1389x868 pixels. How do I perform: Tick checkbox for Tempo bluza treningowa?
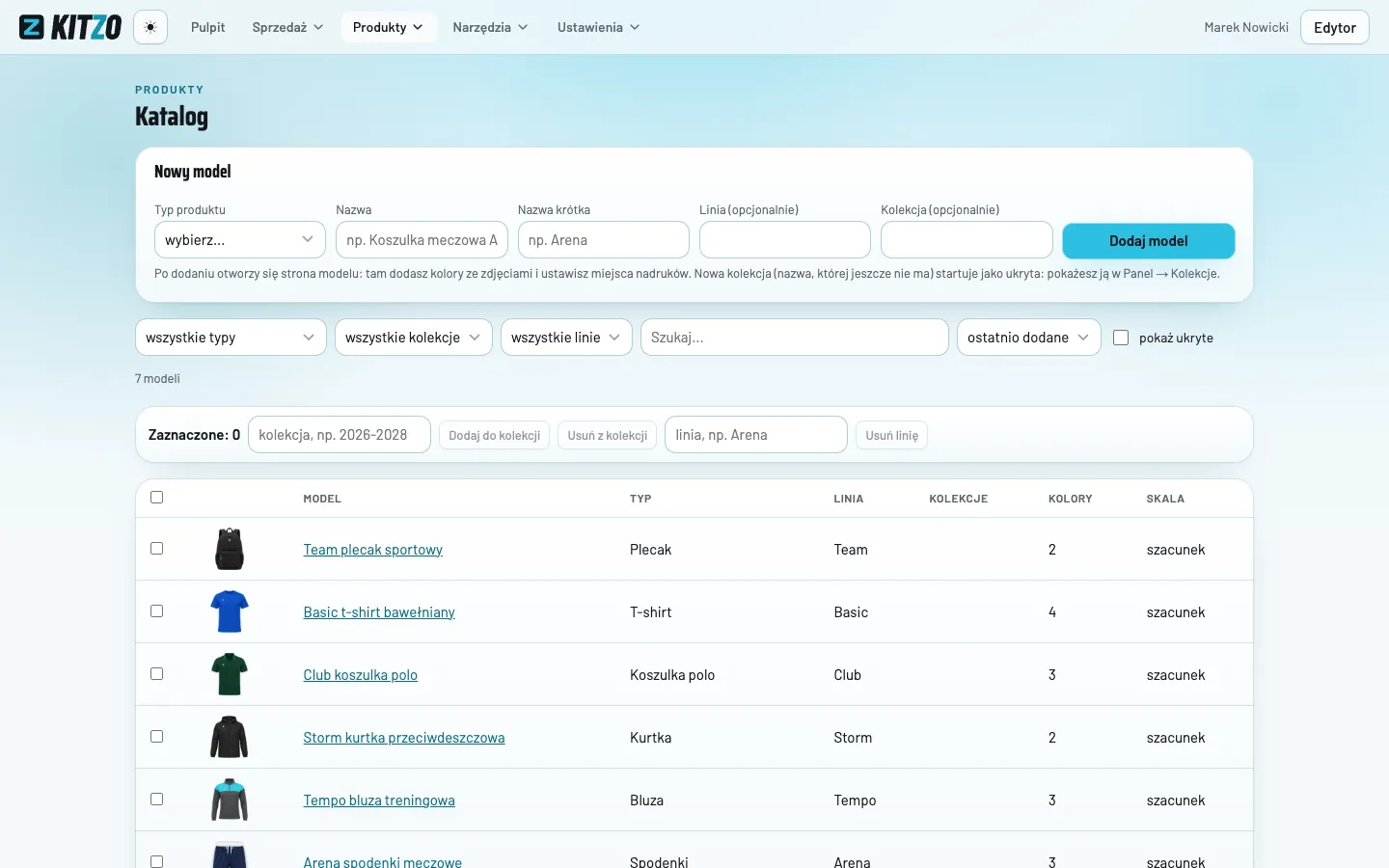(x=157, y=800)
